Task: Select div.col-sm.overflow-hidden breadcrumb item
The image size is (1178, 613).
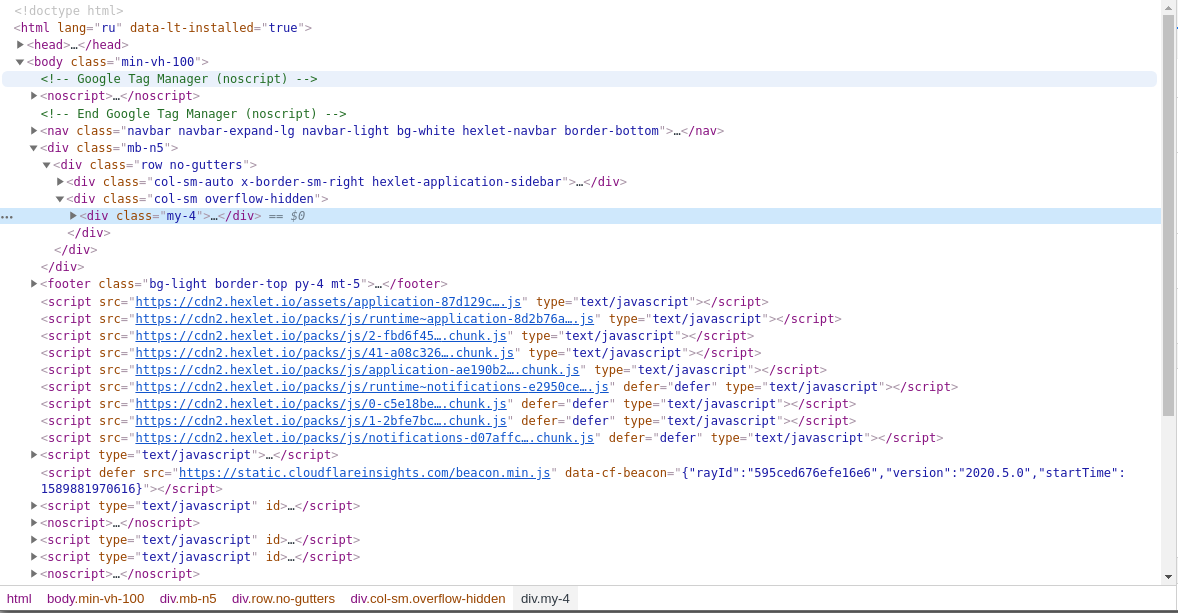Action: pyautogui.click(x=427, y=598)
